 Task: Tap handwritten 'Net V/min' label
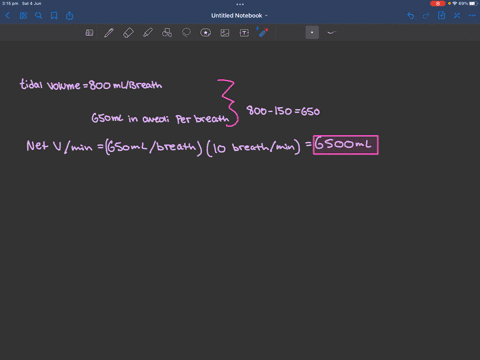tap(59, 146)
